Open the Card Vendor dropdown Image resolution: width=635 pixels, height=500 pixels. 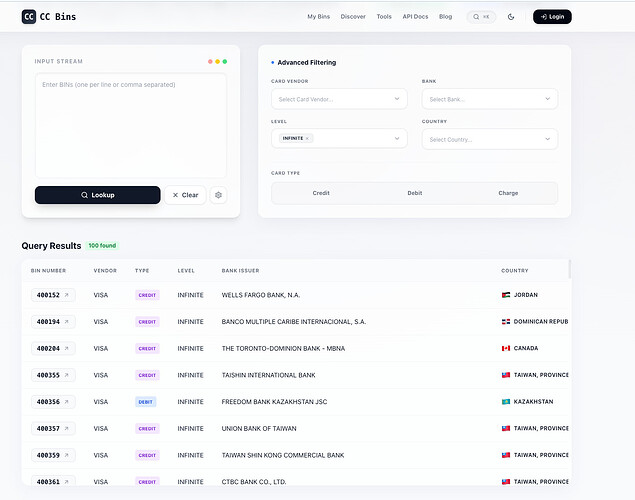(339, 99)
